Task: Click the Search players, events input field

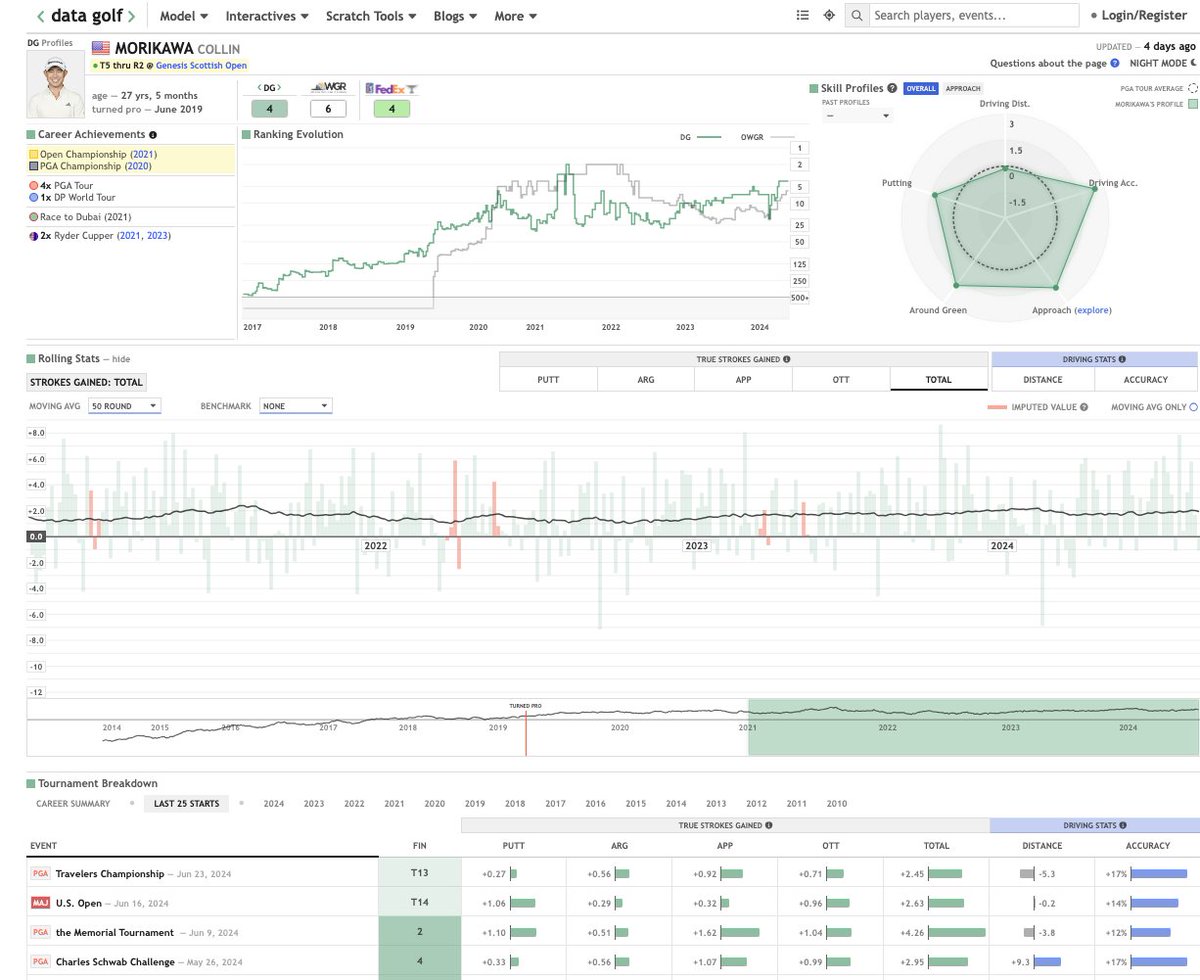Action: coord(974,16)
